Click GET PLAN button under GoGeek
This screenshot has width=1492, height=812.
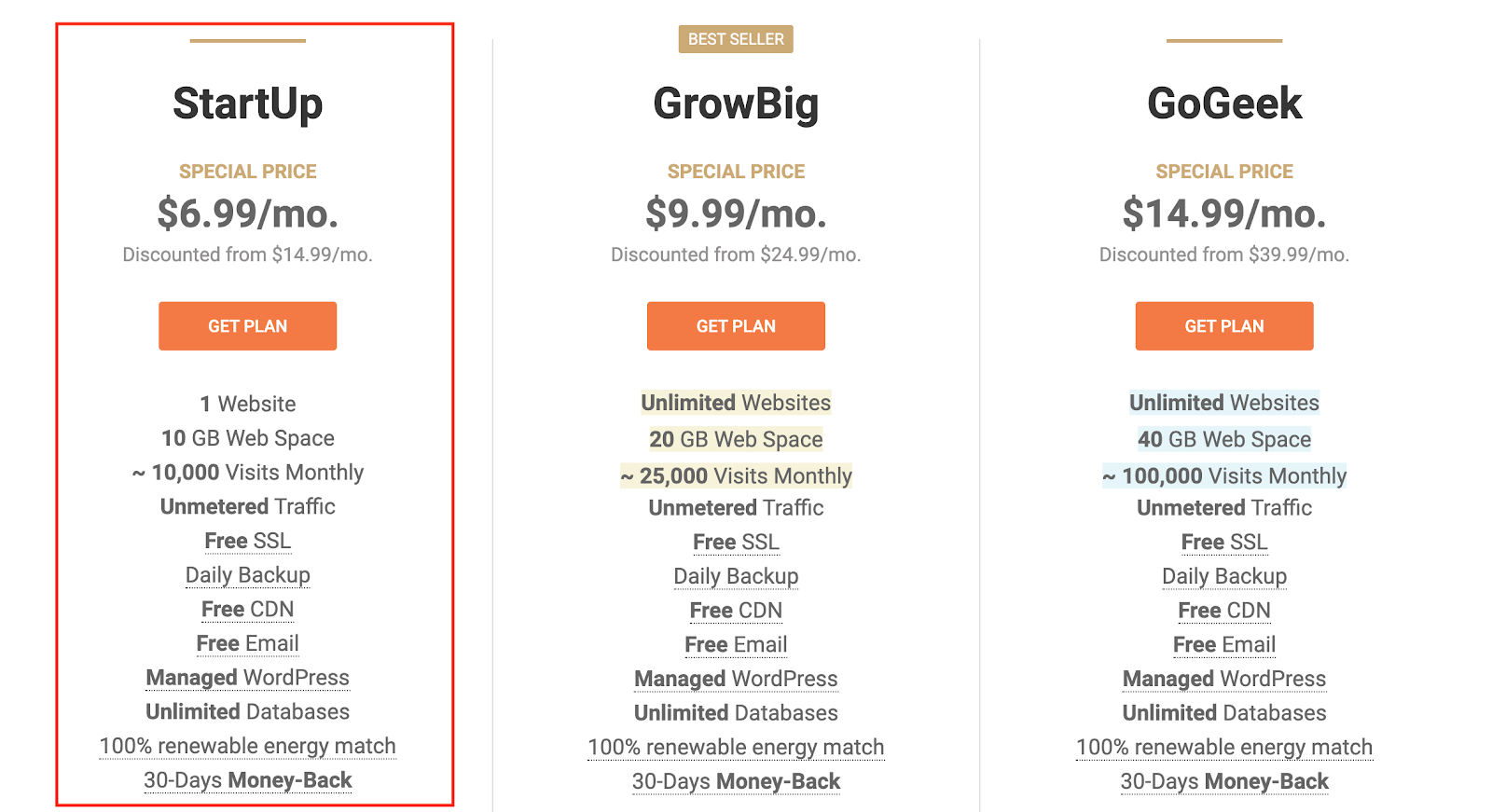point(1223,326)
